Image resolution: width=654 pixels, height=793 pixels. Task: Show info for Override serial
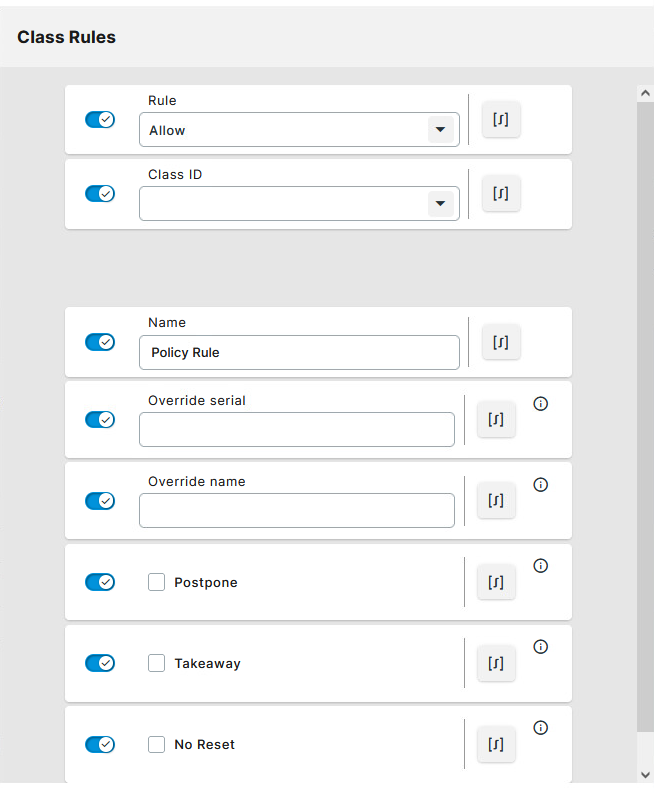[x=541, y=404]
